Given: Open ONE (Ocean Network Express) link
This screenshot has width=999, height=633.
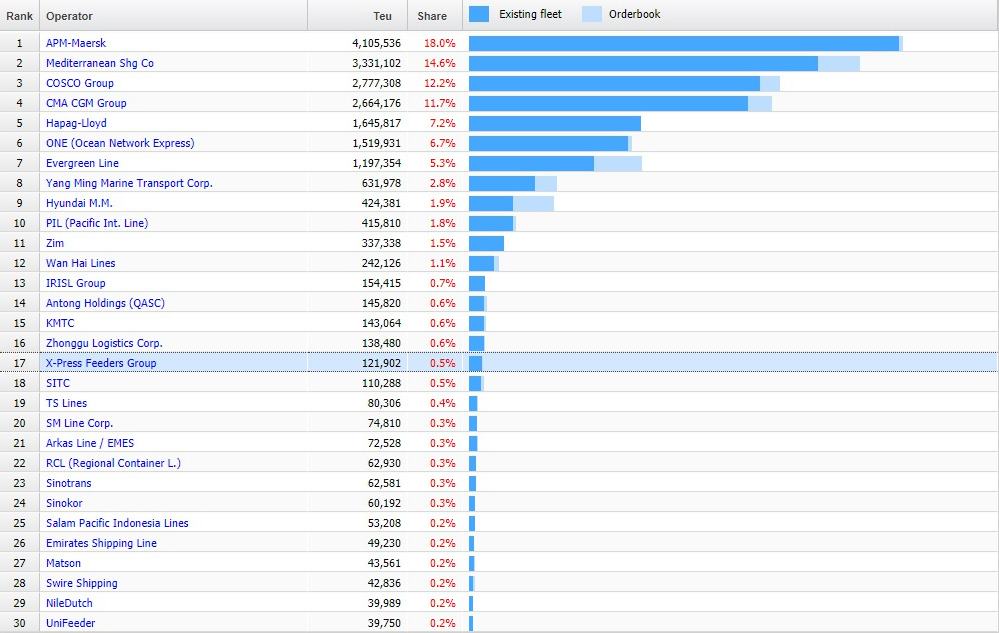Looking at the screenshot, I should (120, 143).
